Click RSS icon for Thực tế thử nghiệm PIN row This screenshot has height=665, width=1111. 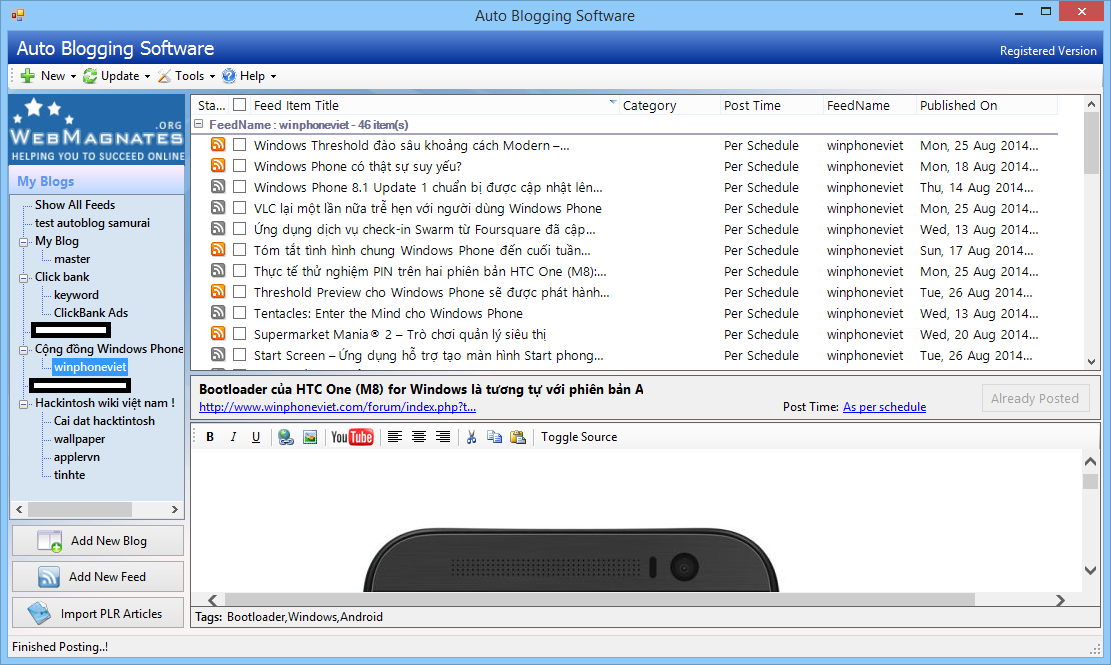(218, 271)
